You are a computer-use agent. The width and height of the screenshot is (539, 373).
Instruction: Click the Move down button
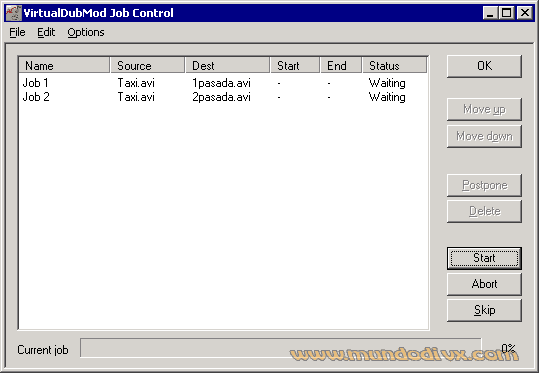tap(484, 136)
